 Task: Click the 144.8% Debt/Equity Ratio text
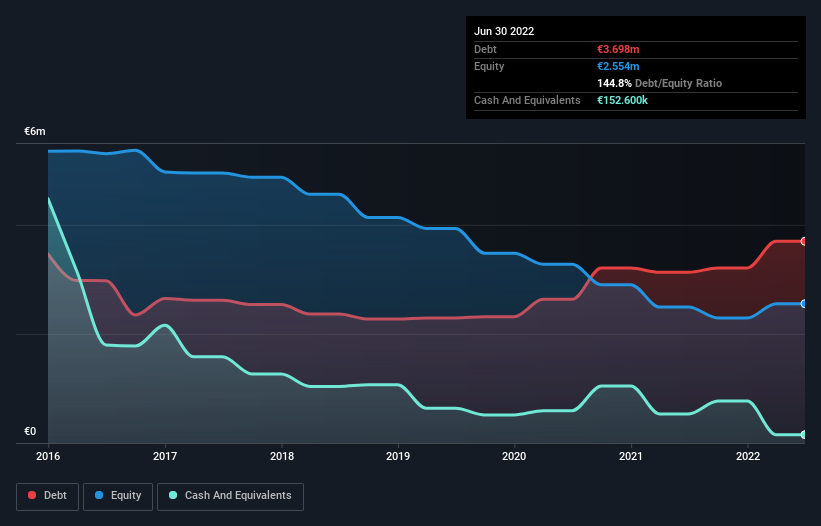point(659,83)
